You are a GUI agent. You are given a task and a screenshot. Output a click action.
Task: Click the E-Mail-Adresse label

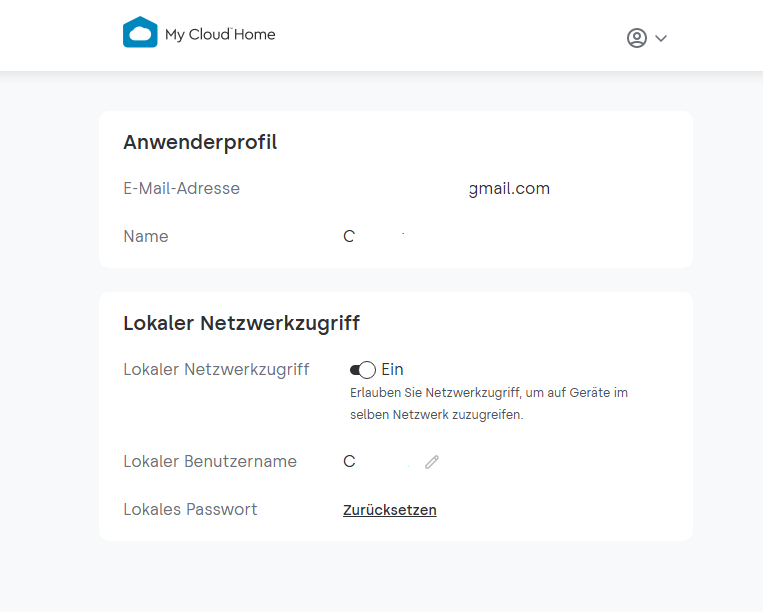182,188
